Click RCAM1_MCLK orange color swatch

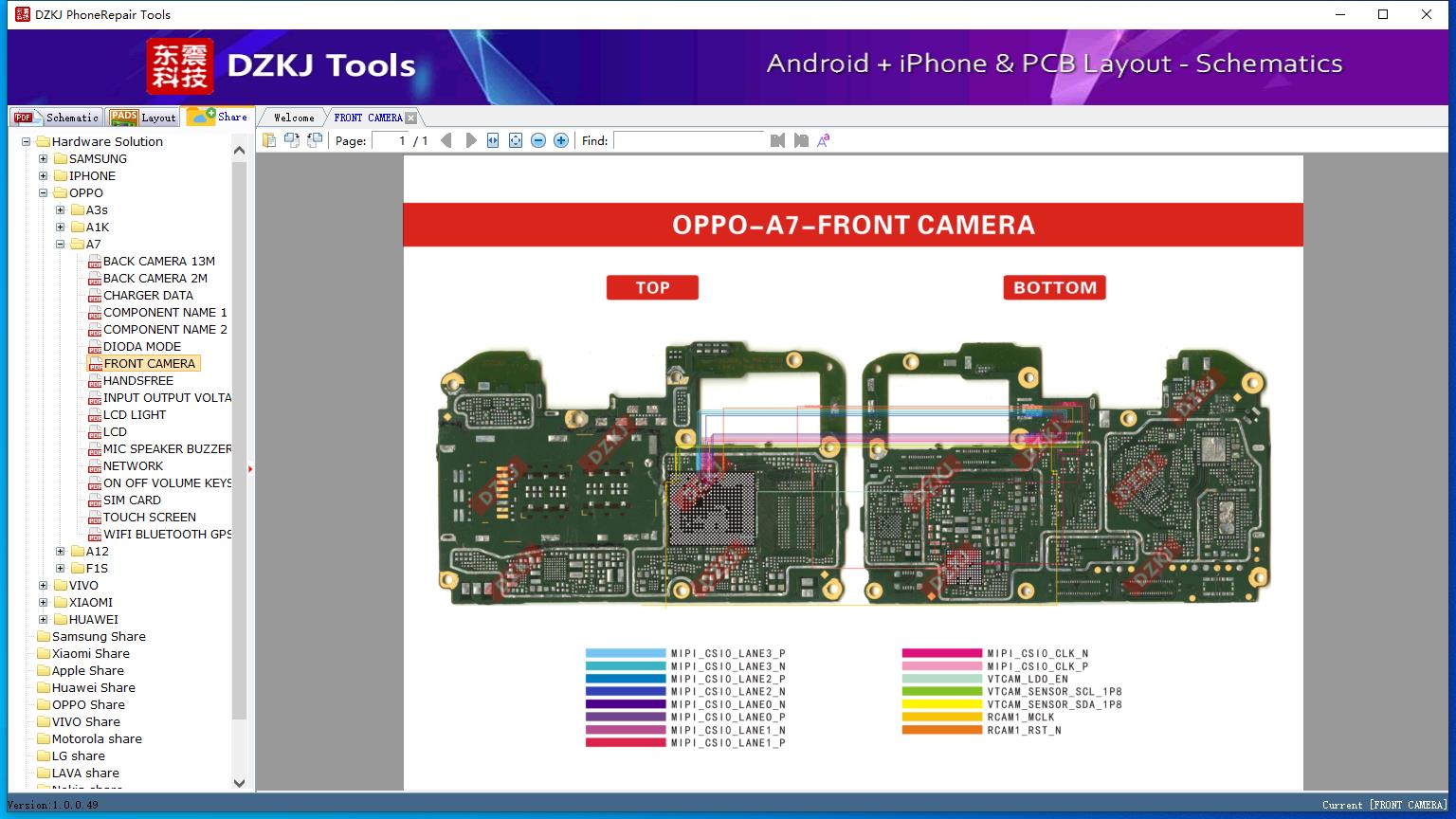pos(942,718)
